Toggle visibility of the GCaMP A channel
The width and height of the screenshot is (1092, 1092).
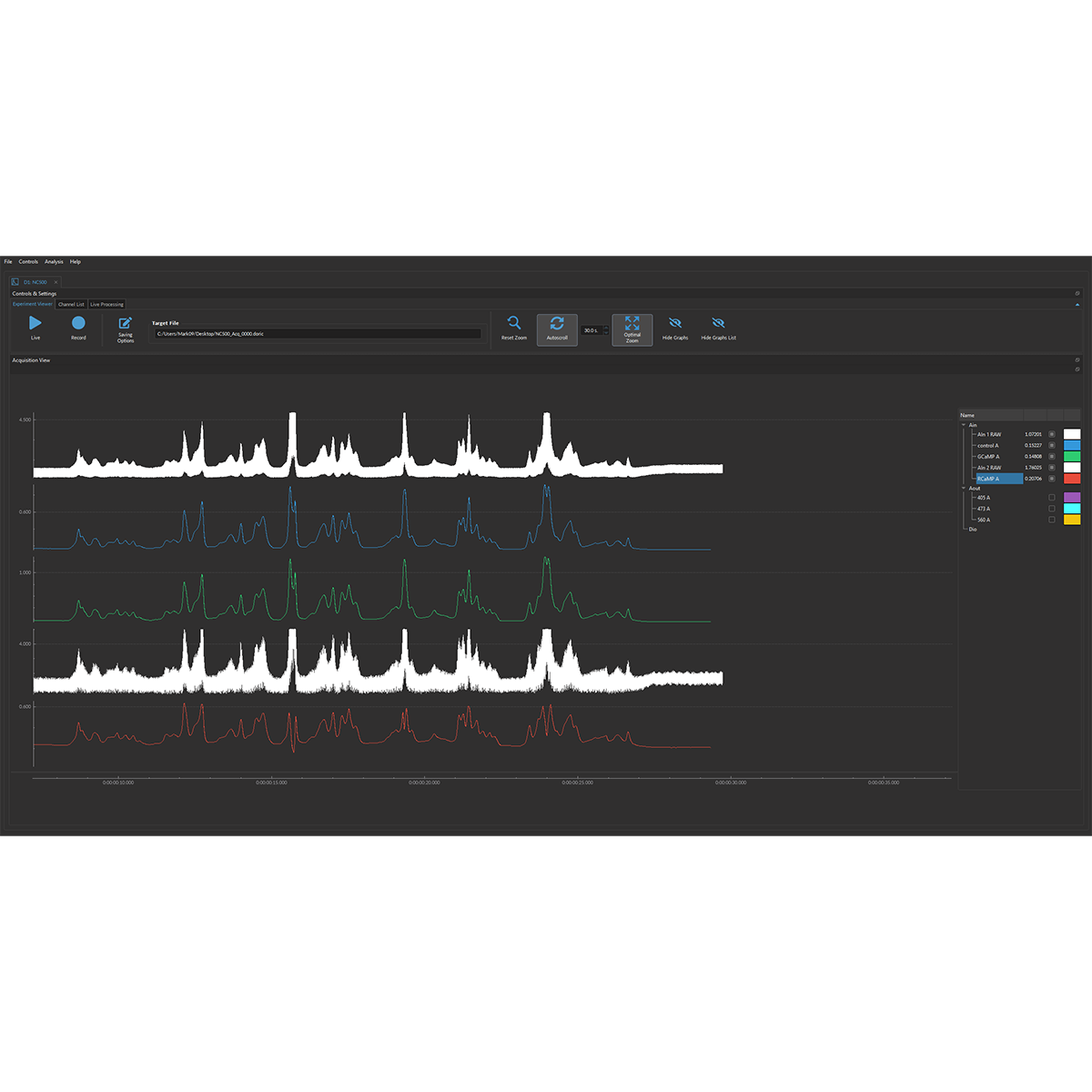(x=1052, y=456)
